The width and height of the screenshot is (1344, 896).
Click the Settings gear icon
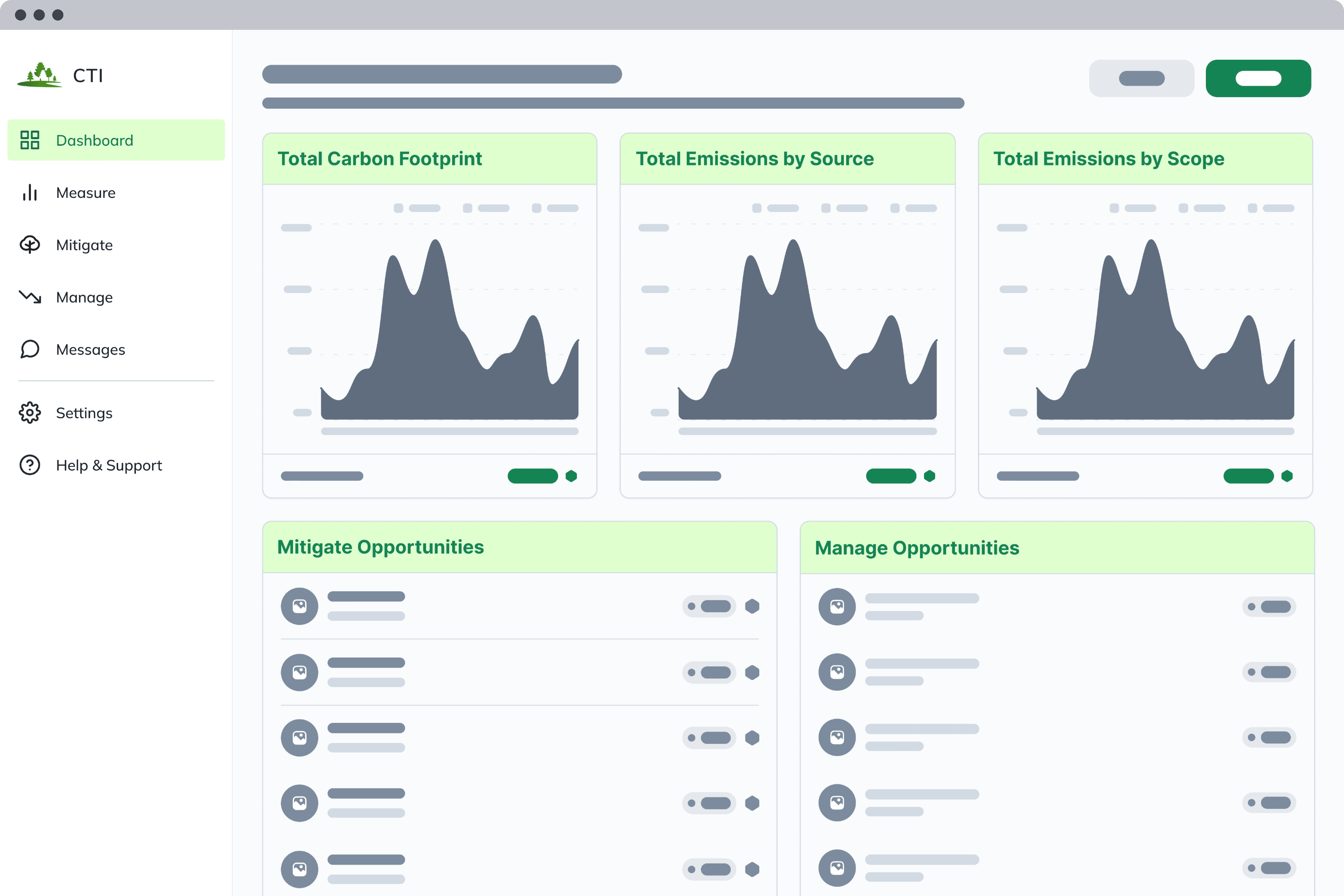click(30, 413)
